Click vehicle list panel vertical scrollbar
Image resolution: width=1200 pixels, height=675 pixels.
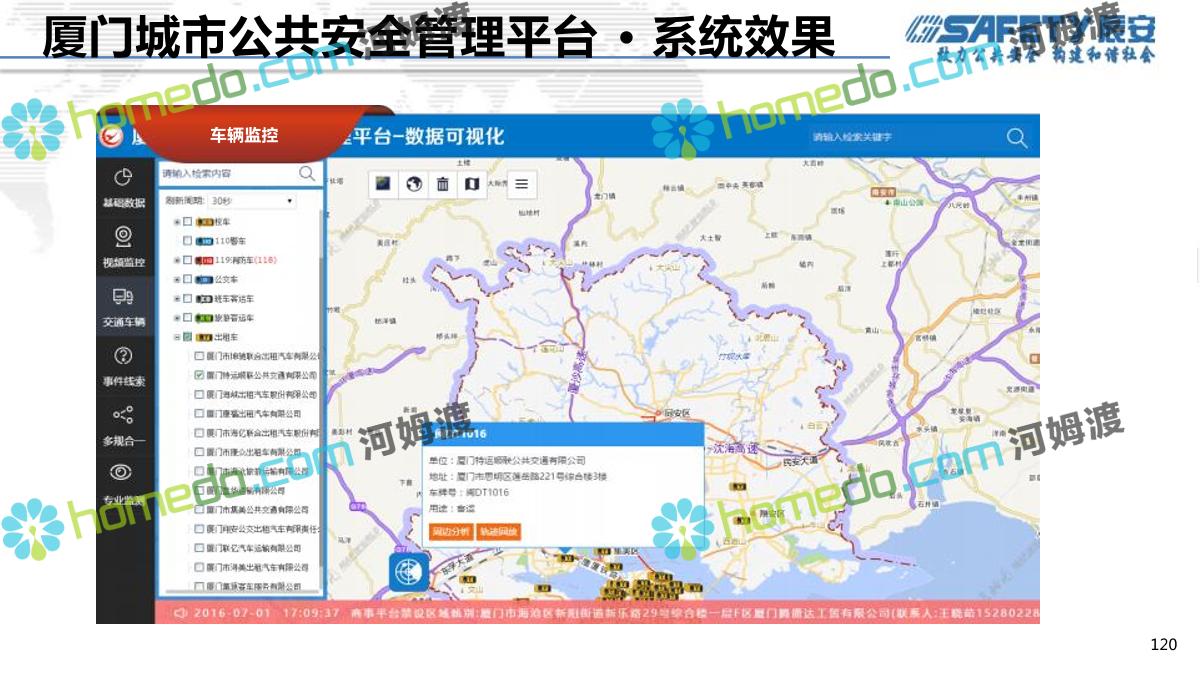tap(321, 300)
